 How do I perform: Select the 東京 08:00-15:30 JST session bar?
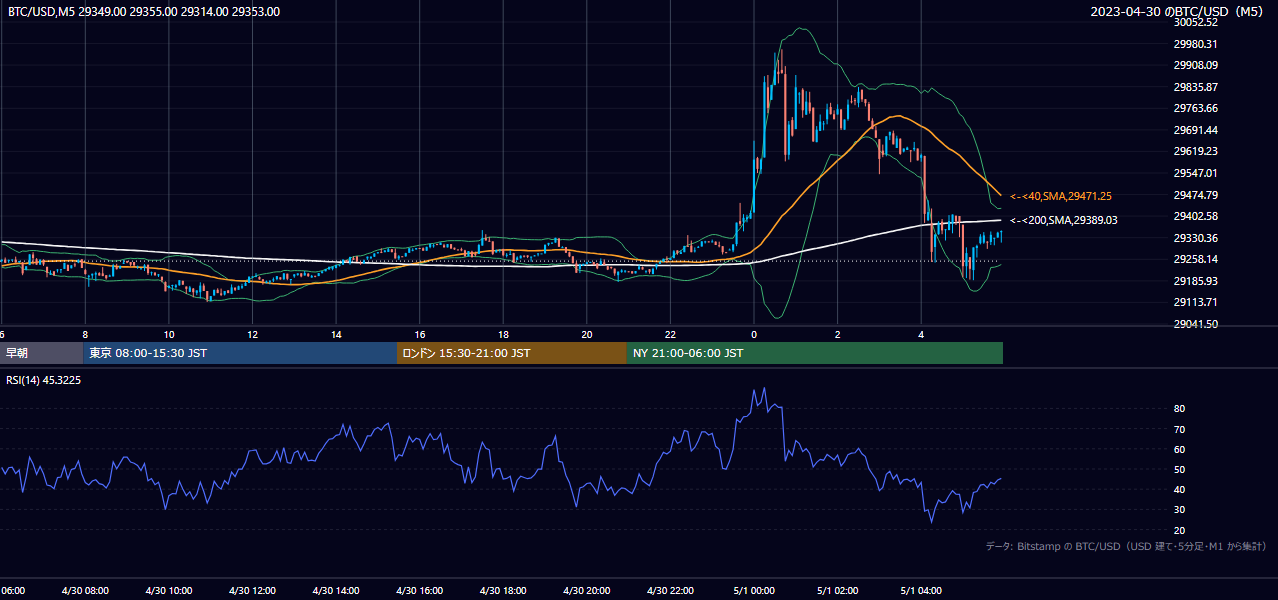[240, 353]
